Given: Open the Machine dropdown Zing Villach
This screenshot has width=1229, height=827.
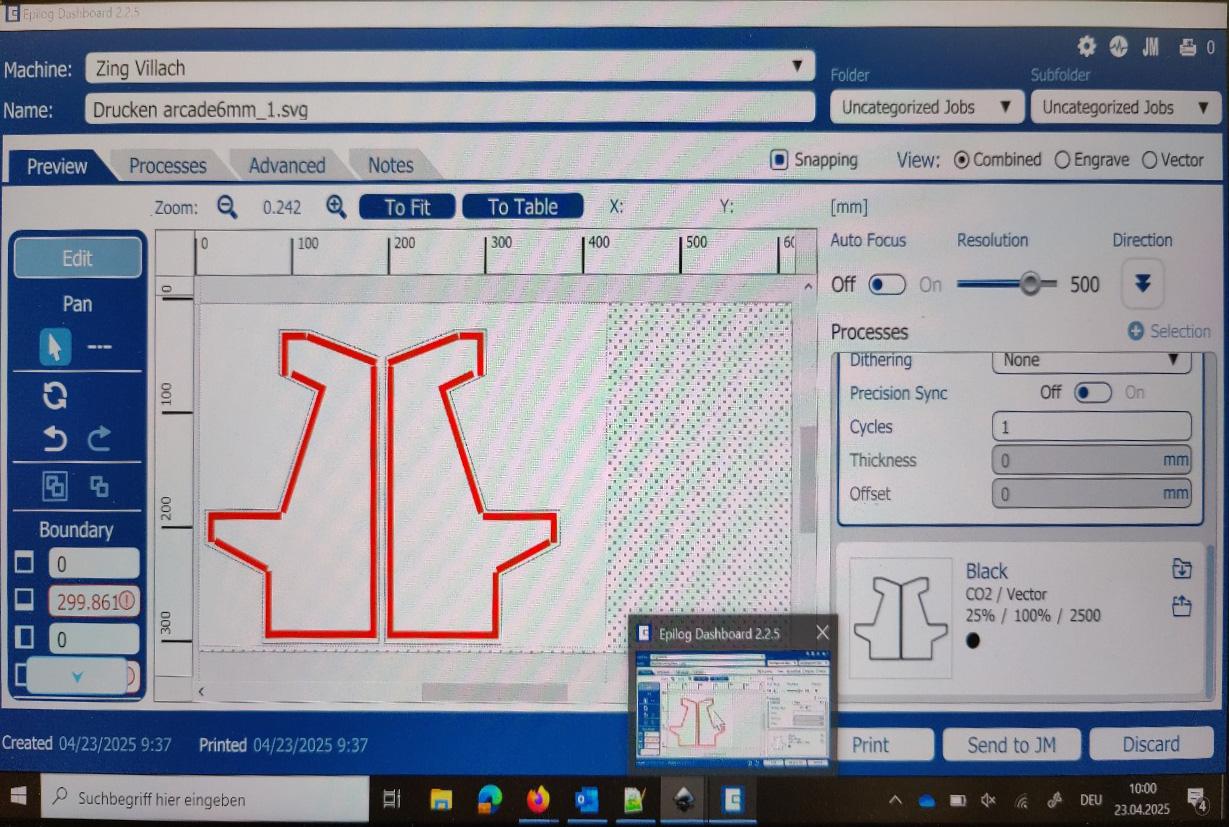Looking at the screenshot, I should pyautogui.click(x=450, y=68).
